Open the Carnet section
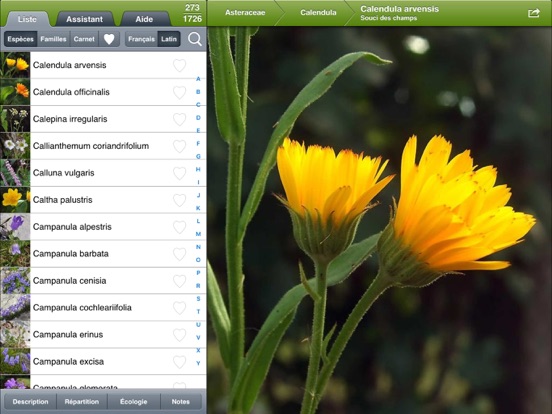This screenshot has height=414, width=552. (x=84, y=39)
